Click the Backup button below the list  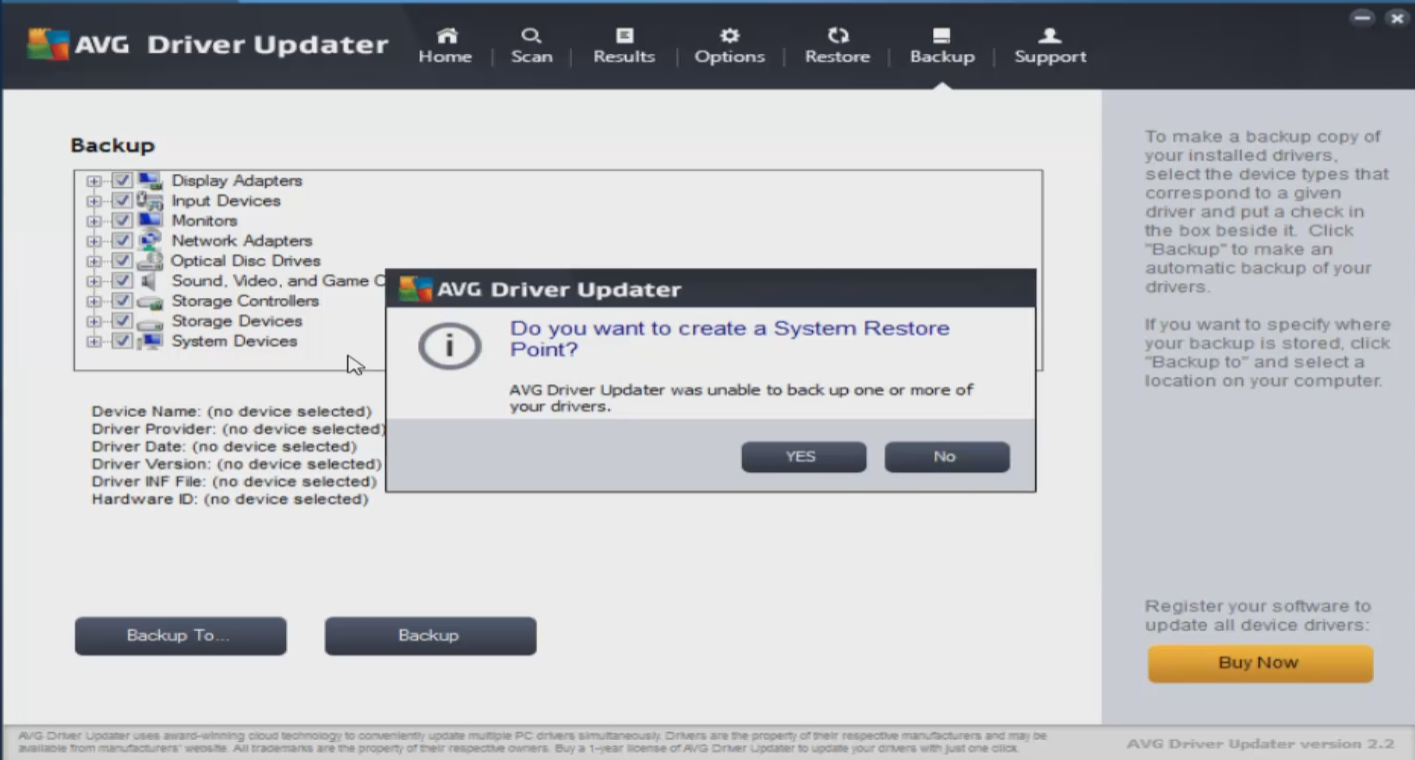430,636
